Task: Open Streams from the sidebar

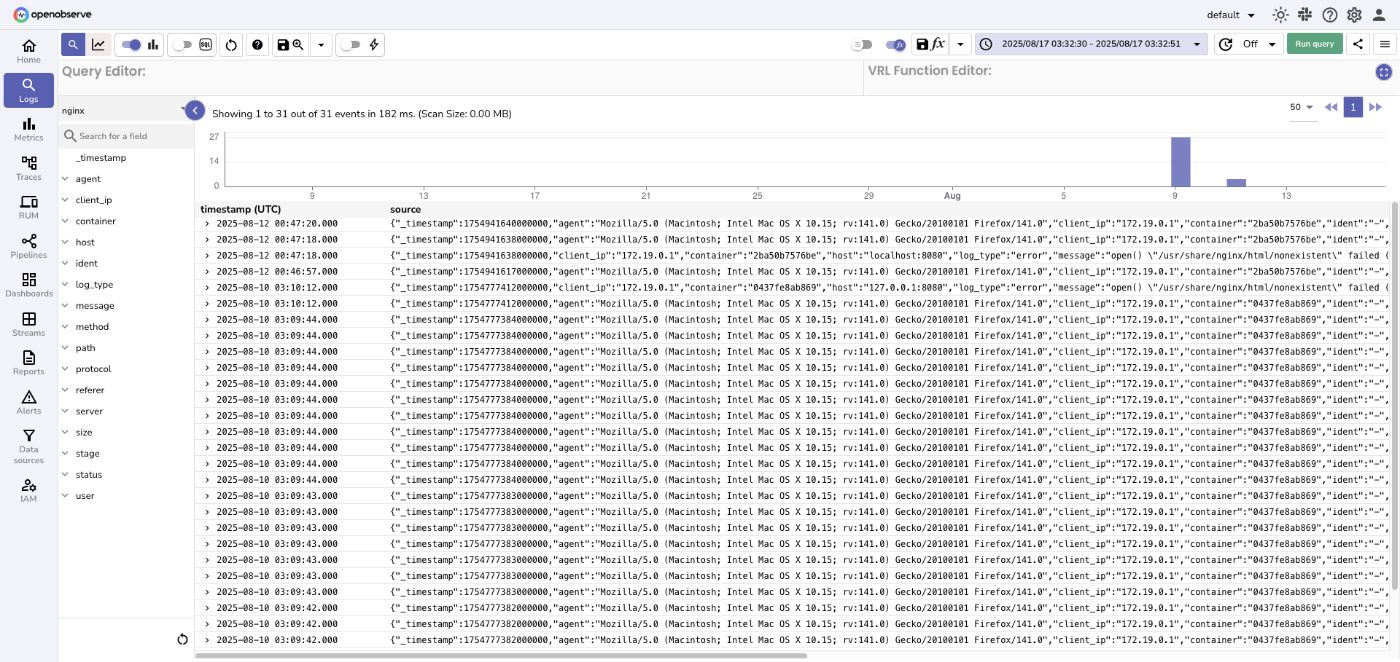Action: pos(28,324)
